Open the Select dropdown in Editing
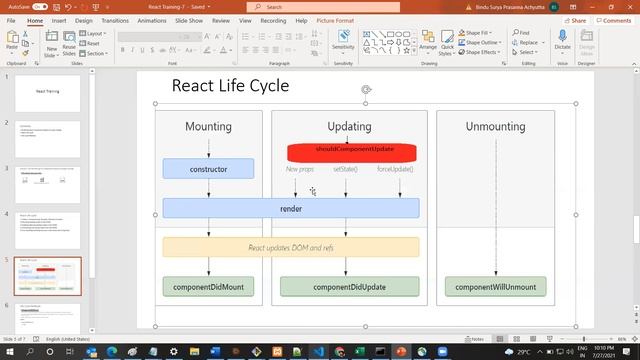 click(525, 52)
